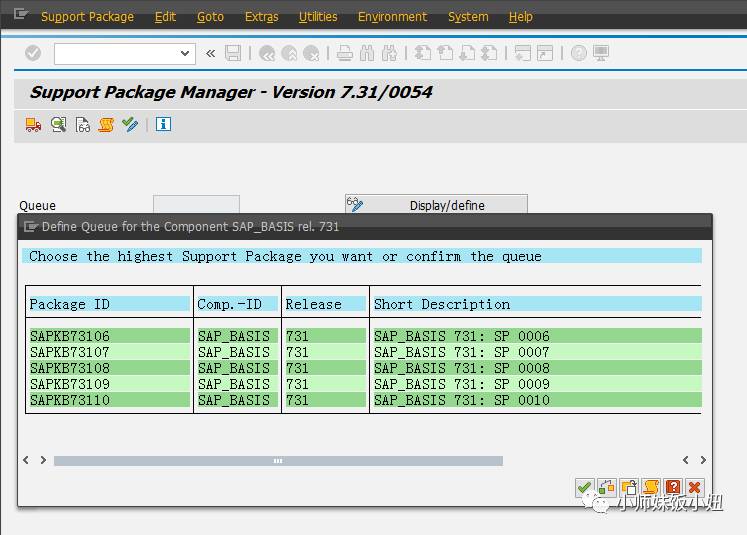Click the Comp.-ID column header
This screenshot has height=535, width=747.
pyautogui.click(x=237, y=304)
